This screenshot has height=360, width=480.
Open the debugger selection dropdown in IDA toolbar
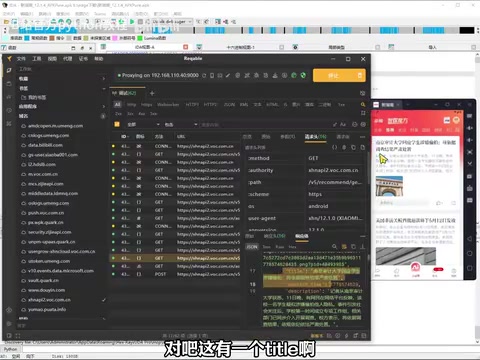coord(172,22)
